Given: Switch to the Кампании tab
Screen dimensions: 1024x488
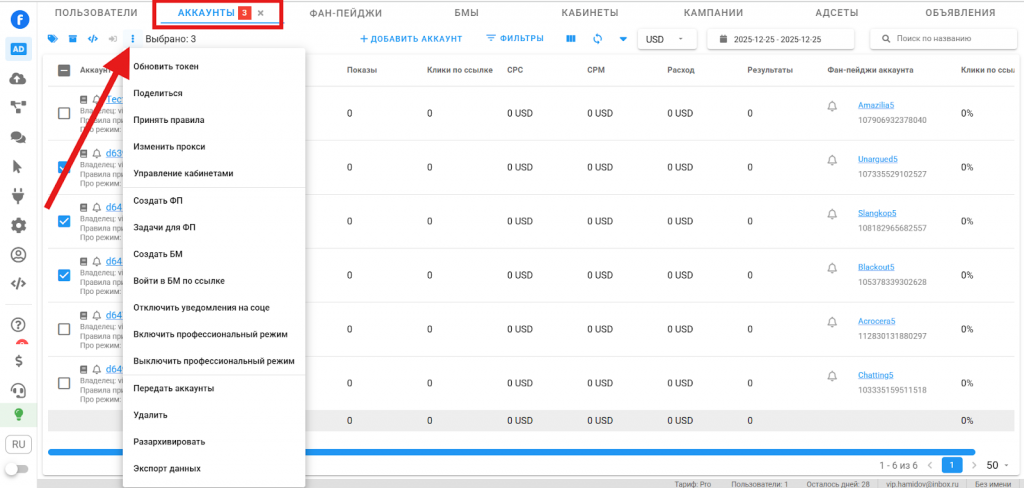Looking at the screenshot, I should (x=712, y=13).
